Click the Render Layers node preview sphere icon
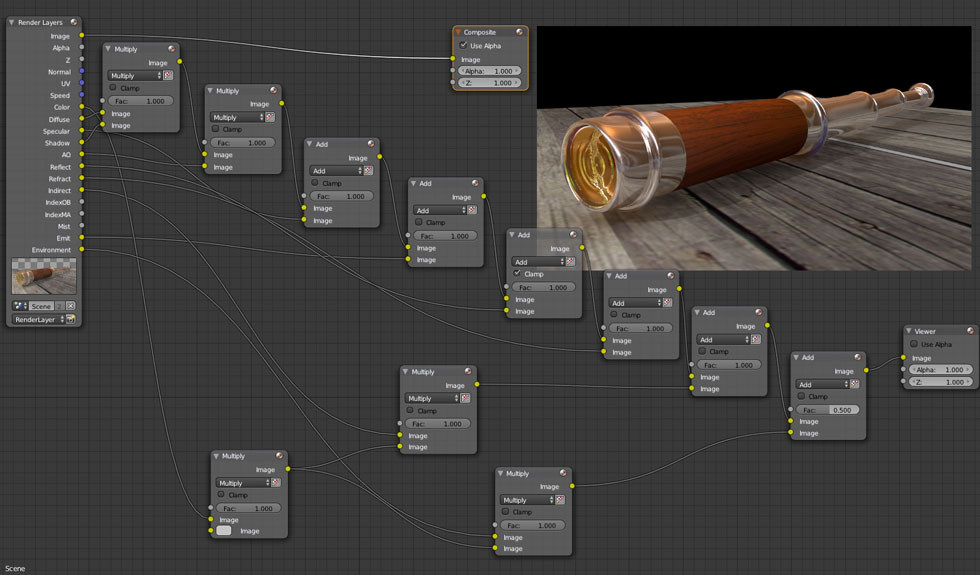The width and height of the screenshot is (980, 575). [x=74, y=22]
